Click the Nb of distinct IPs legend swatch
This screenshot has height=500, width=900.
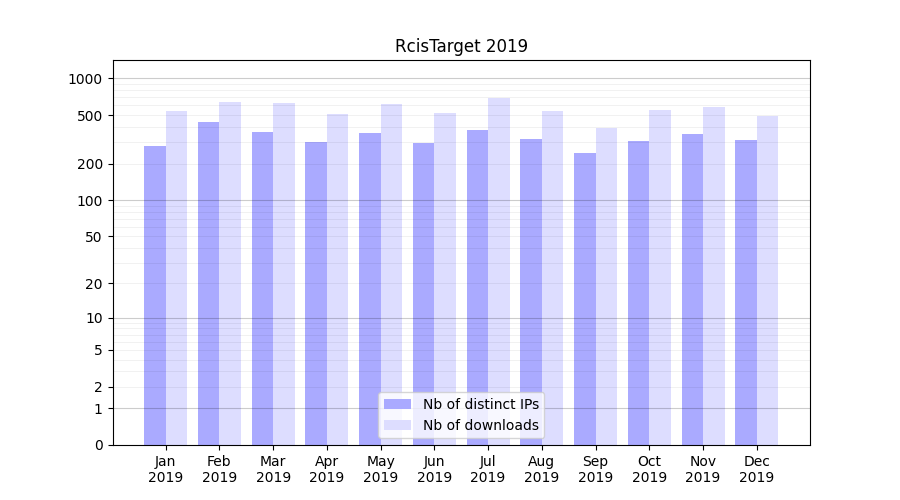397,404
